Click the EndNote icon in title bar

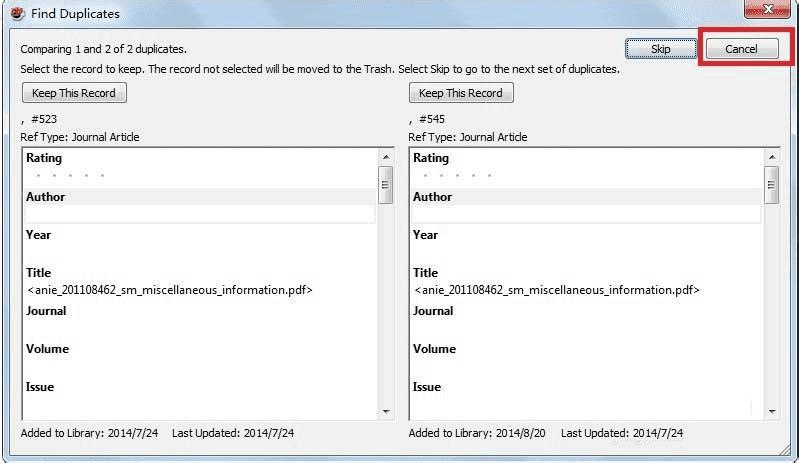[17, 13]
